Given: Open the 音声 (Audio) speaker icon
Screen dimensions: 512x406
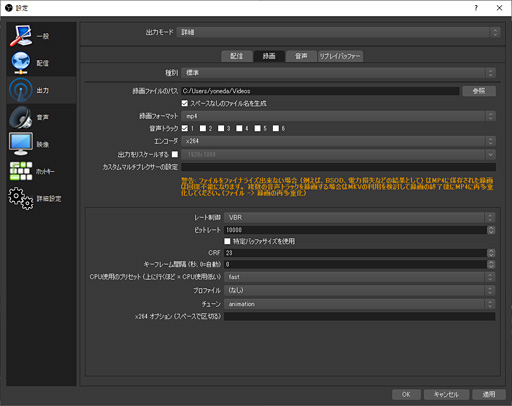Looking at the screenshot, I should (21, 117).
